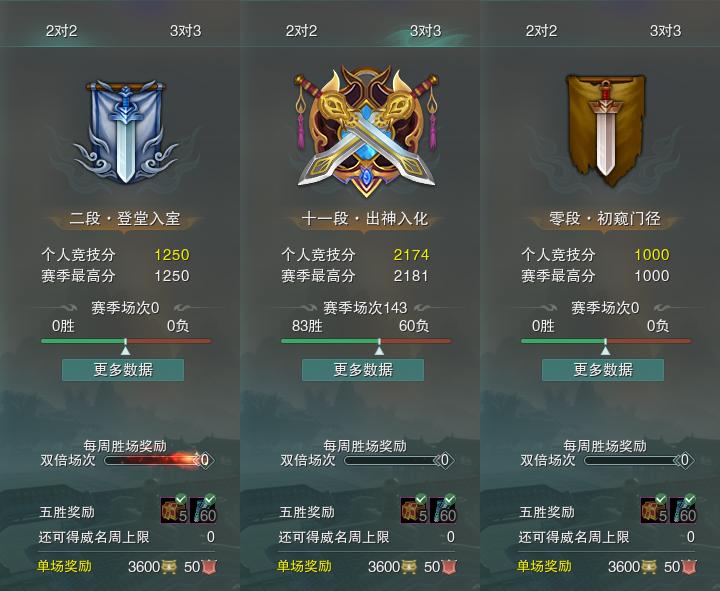Image resolution: width=720 pixels, height=591 pixels.
Task: Switch to 2对2 tab in left panel
Action: 61,31
